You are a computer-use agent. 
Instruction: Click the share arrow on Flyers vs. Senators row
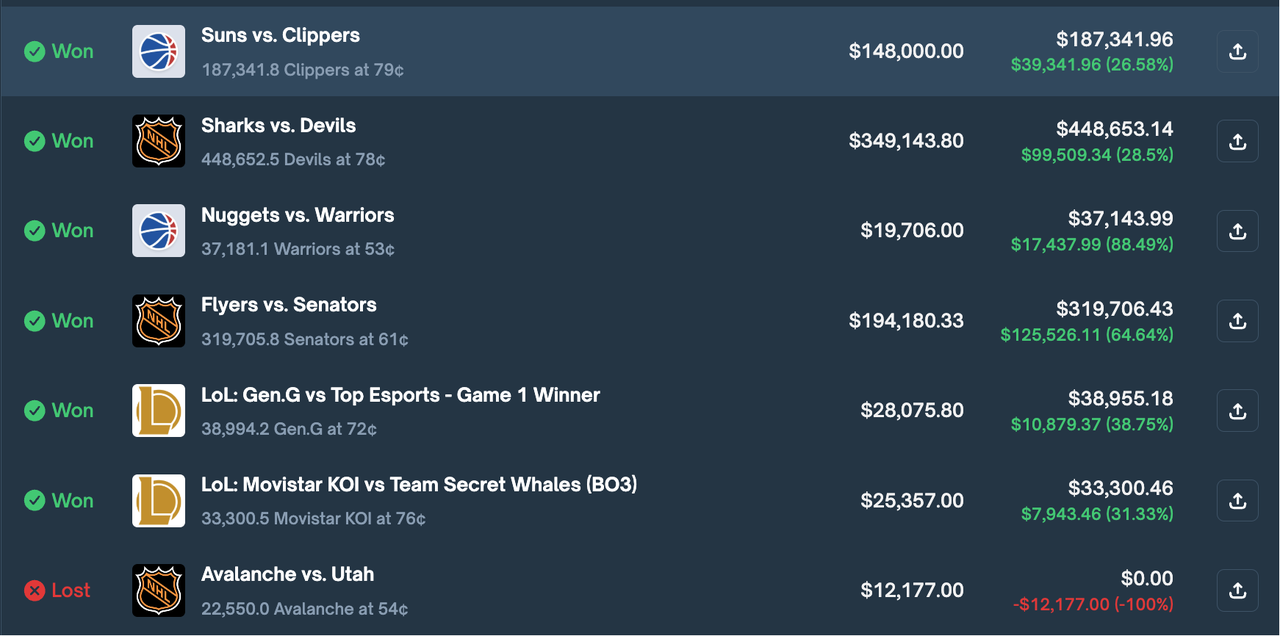1237,321
